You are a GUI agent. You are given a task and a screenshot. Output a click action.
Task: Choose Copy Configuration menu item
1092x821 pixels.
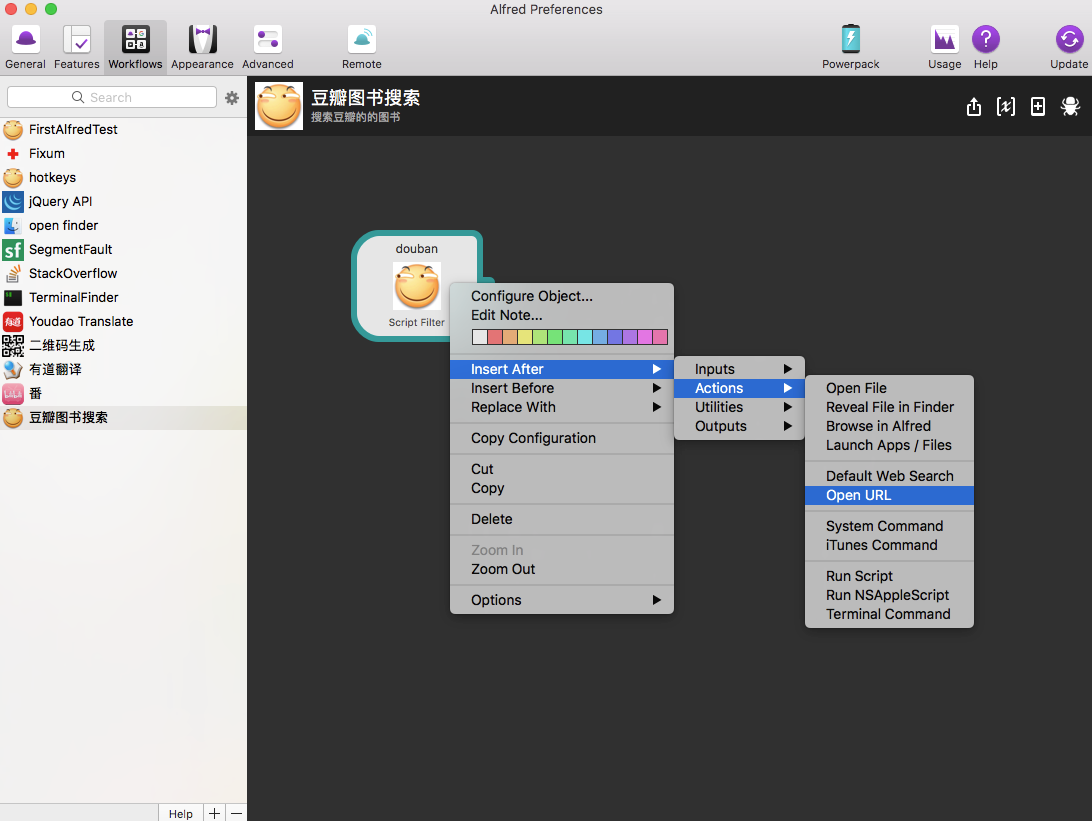(562, 438)
